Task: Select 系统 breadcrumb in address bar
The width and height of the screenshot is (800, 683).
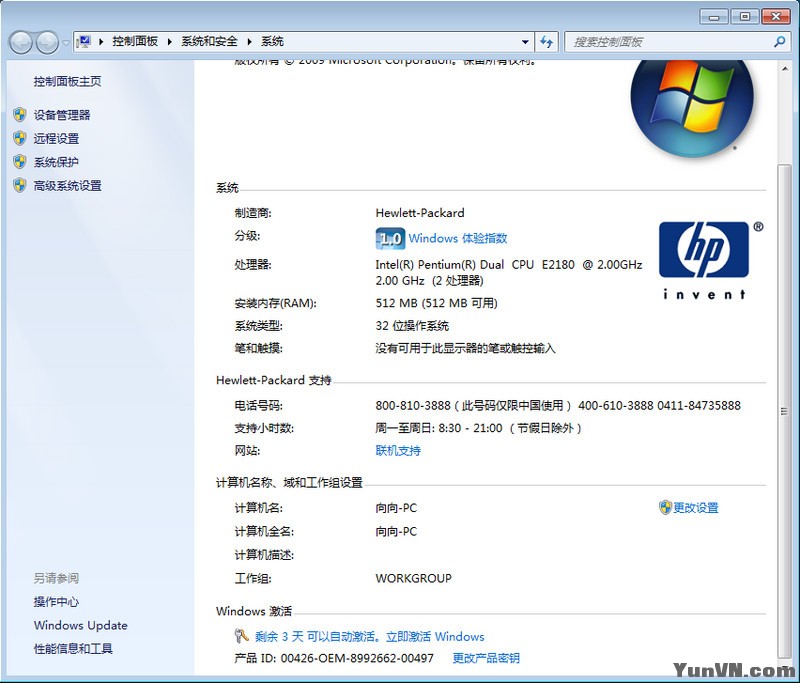Action: (272, 41)
